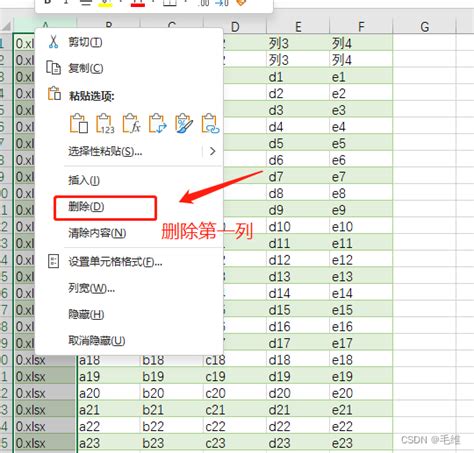The height and width of the screenshot is (453, 474).
Task: Click the a23 cell
Action: click(x=108, y=443)
